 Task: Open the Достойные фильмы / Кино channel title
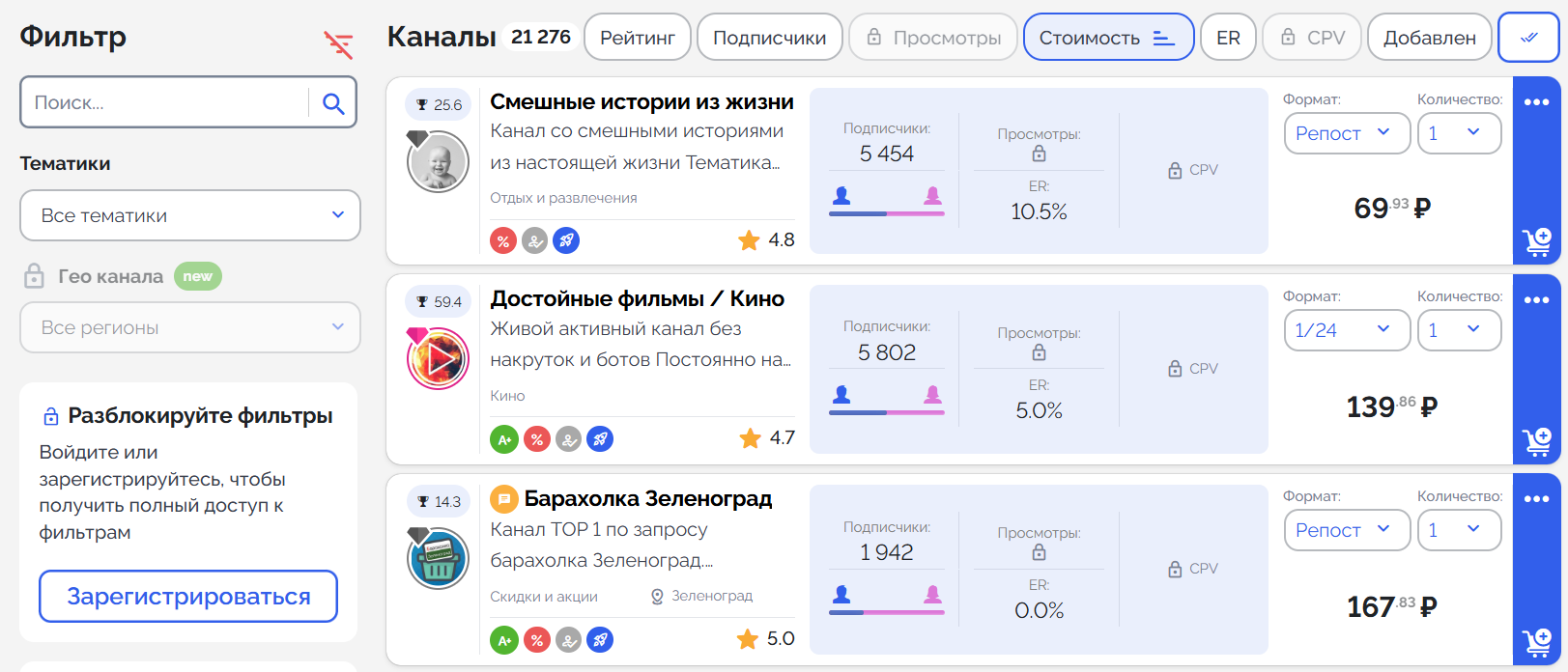tap(637, 299)
